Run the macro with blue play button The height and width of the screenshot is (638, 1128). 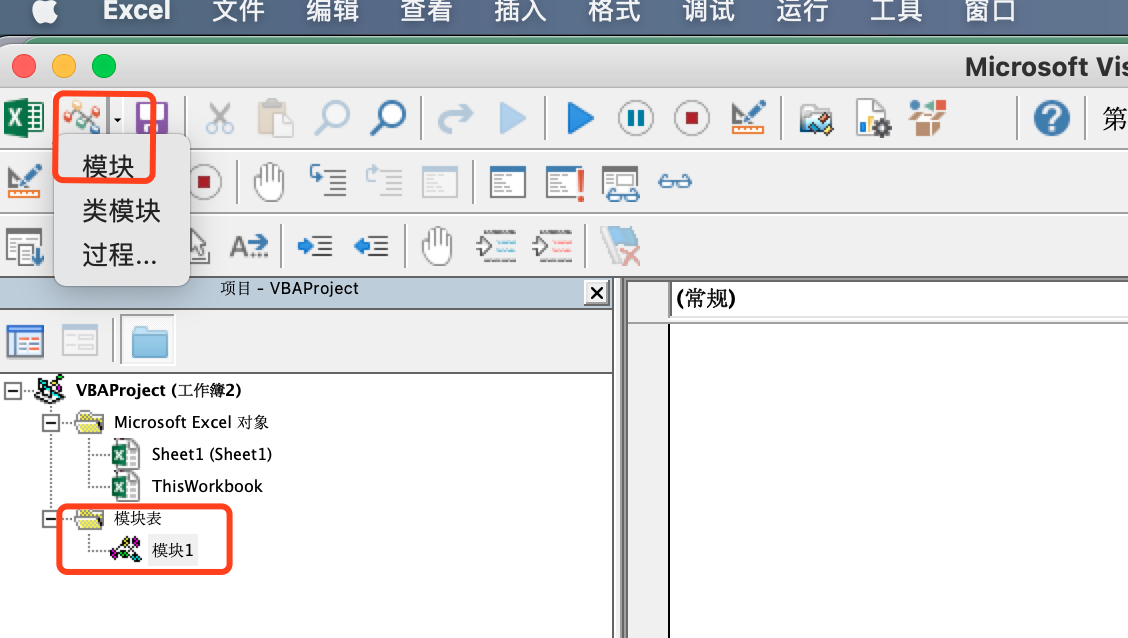click(579, 118)
